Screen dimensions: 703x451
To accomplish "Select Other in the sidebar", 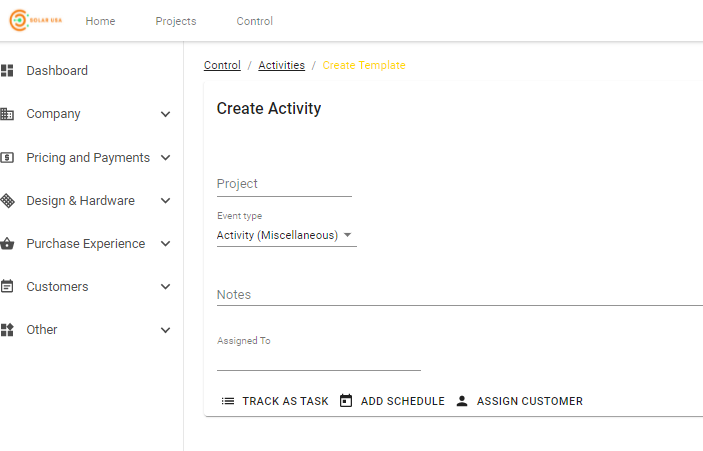I will pos(42,330).
